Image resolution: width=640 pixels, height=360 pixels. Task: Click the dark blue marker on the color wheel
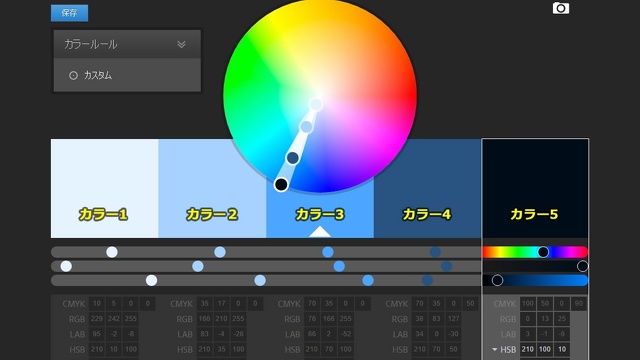coord(293,158)
